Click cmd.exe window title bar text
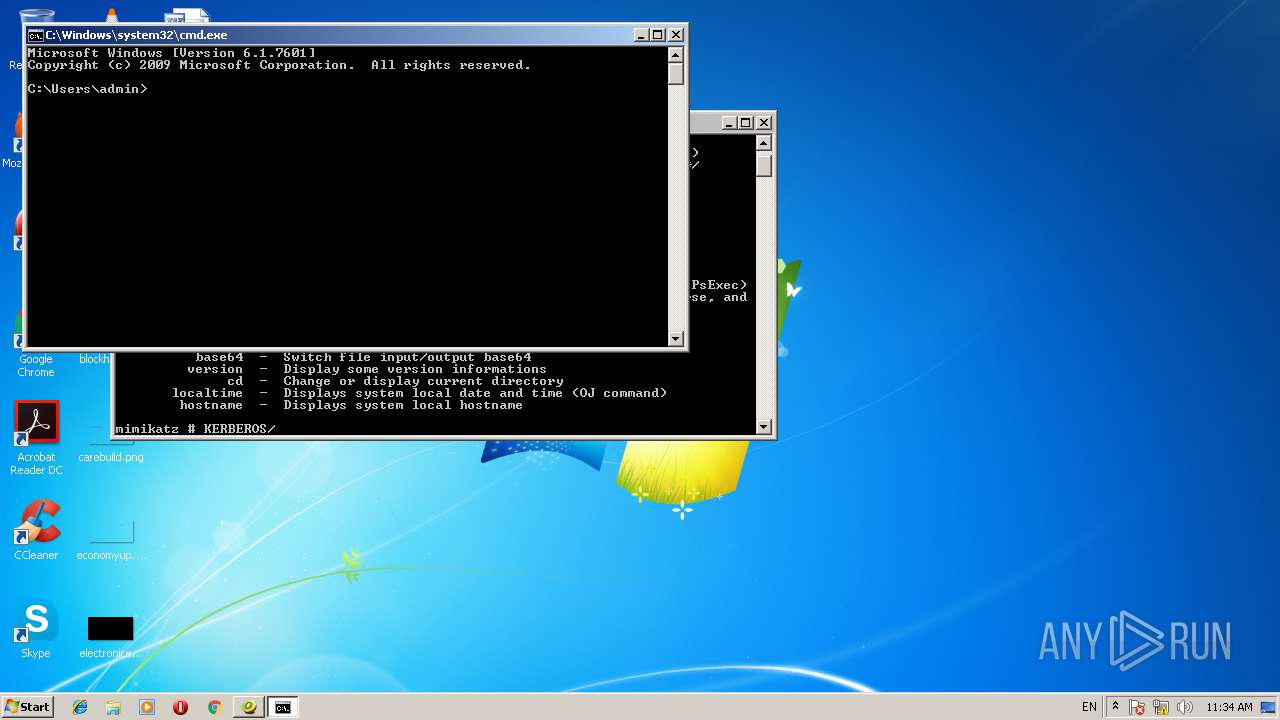Image resolution: width=1280 pixels, height=720 pixels. (x=136, y=35)
